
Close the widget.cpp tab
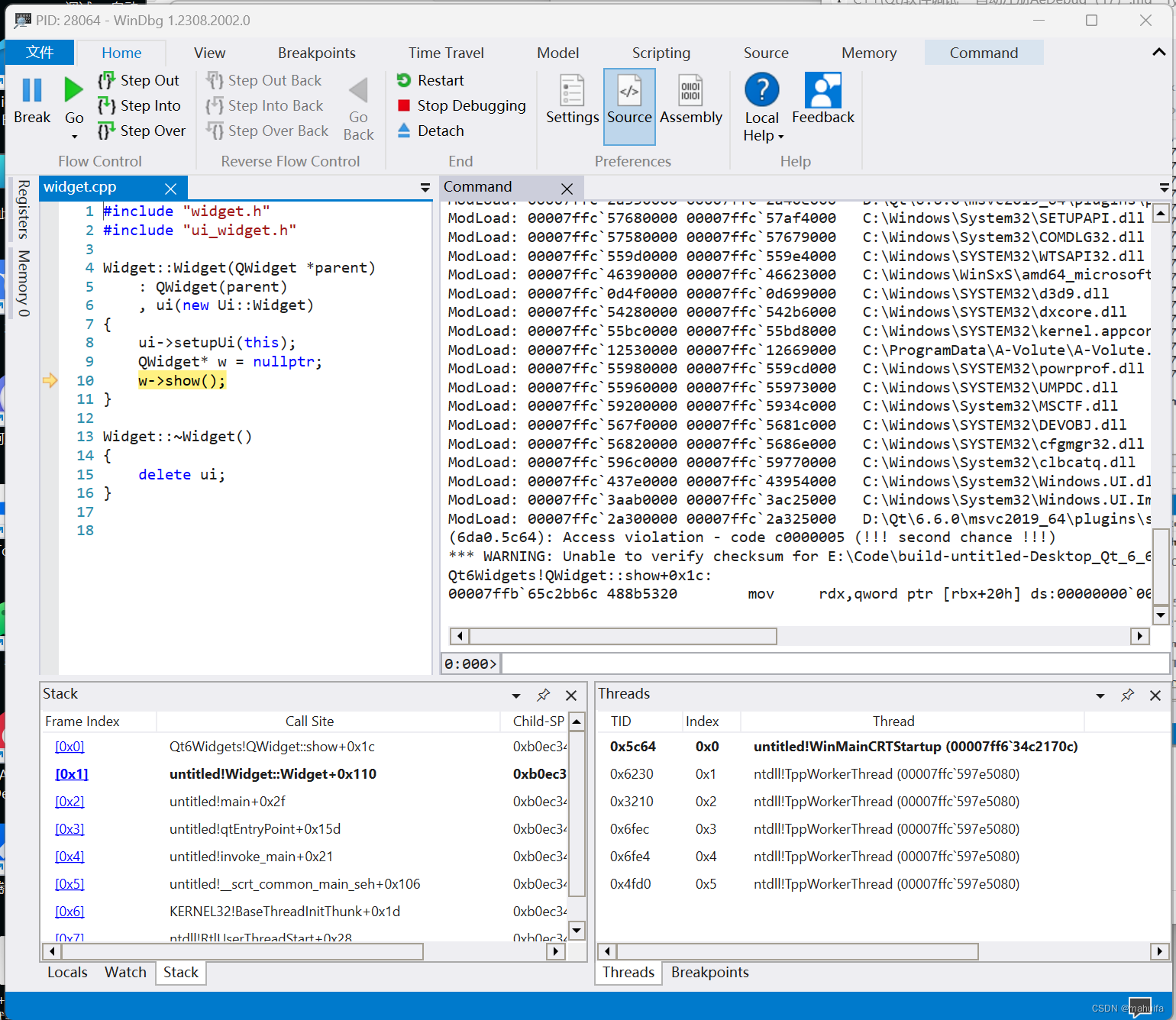[171, 189]
